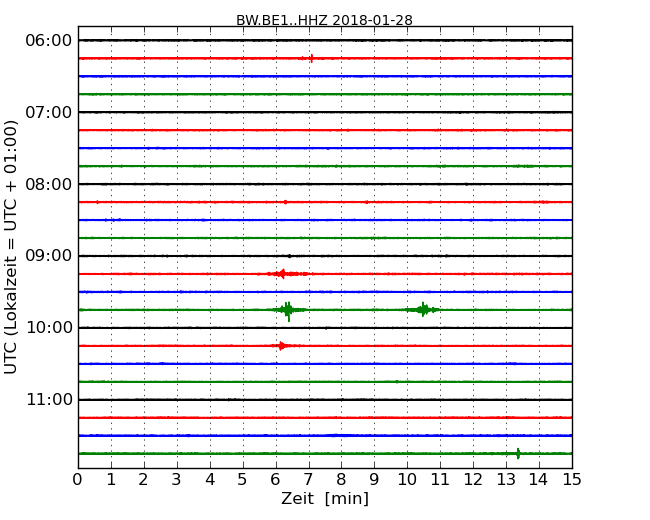
Task: Select the 06:00 time label
Action: point(49,41)
